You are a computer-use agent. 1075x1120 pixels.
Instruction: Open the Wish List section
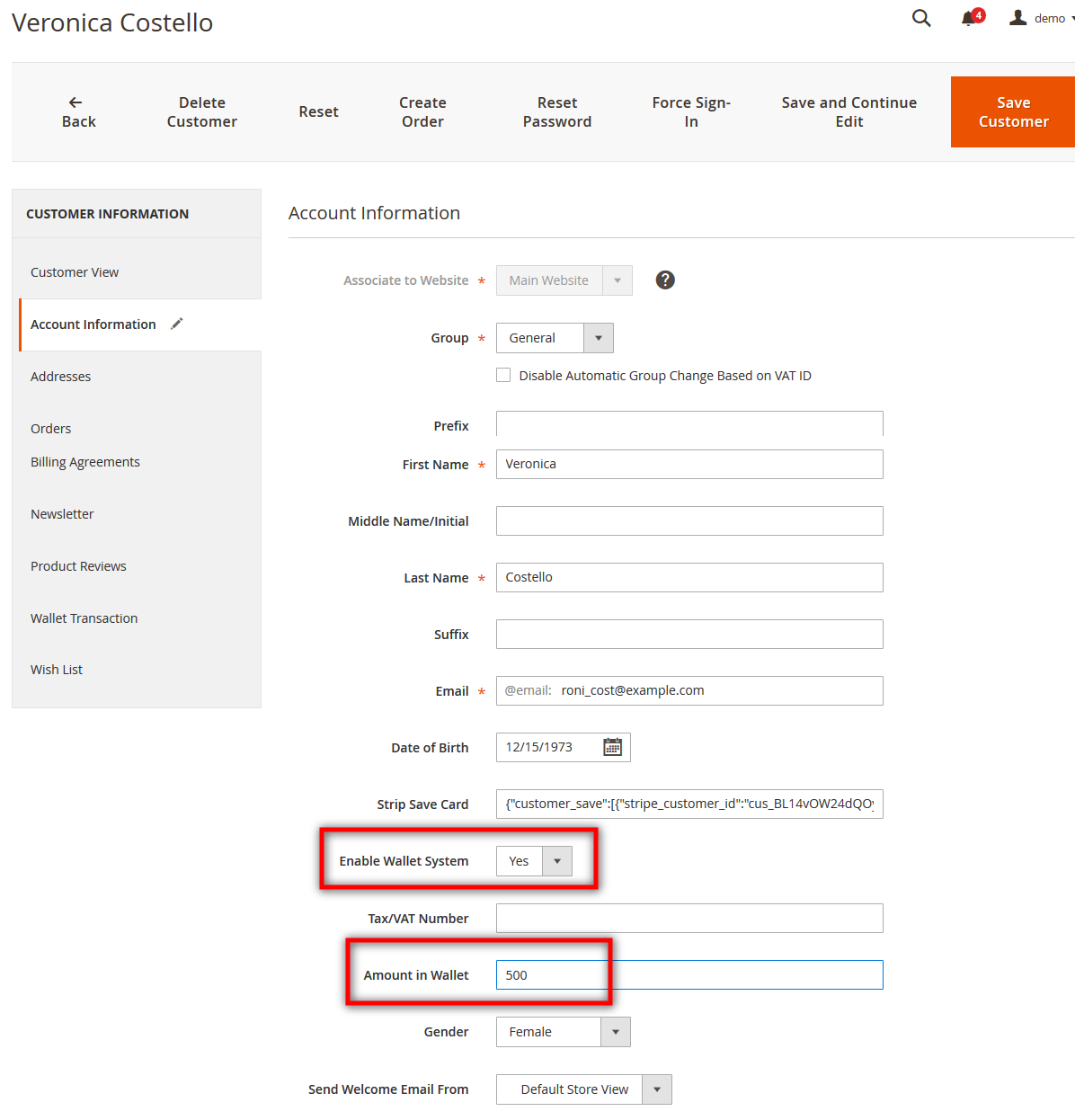[56, 669]
